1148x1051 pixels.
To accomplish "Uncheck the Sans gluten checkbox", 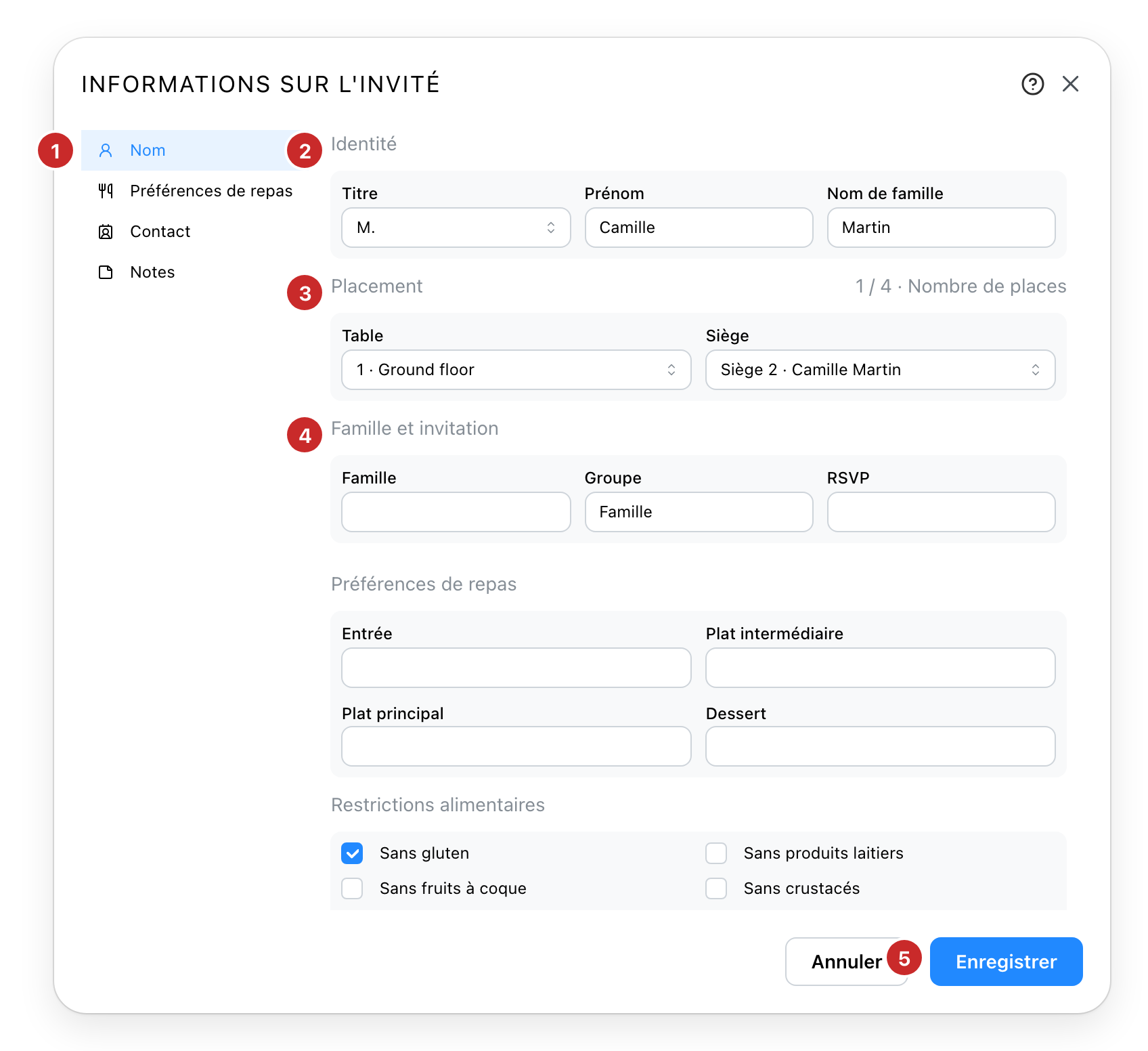I will coord(352,853).
